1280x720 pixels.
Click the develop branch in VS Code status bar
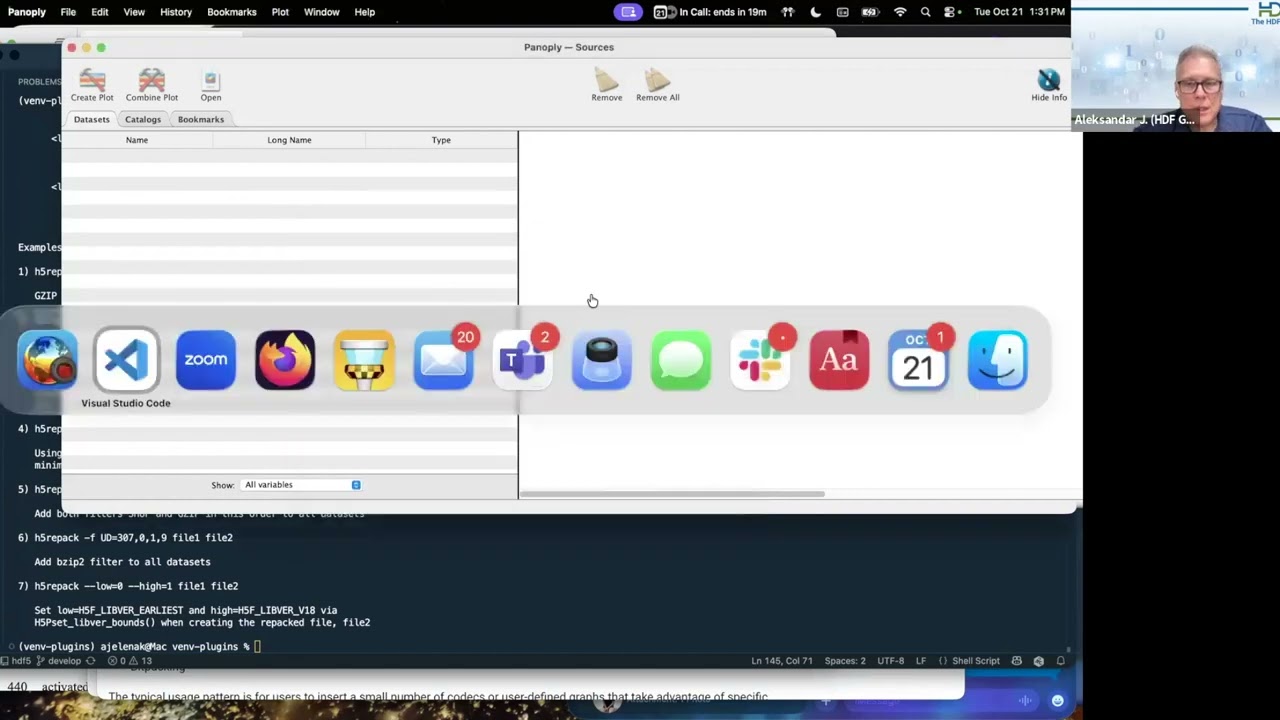(58, 661)
